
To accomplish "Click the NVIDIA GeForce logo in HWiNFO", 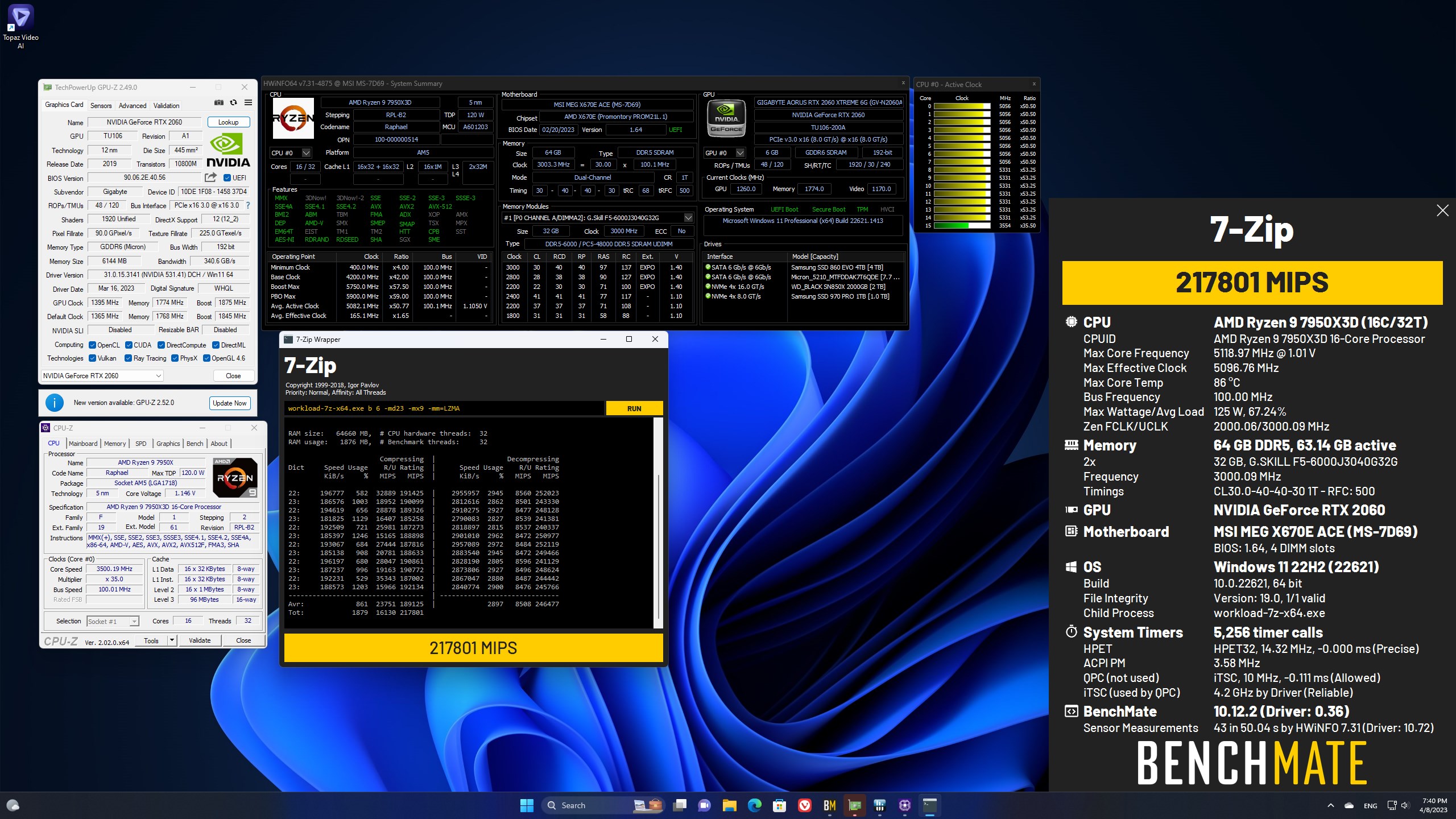I will [x=726, y=119].
